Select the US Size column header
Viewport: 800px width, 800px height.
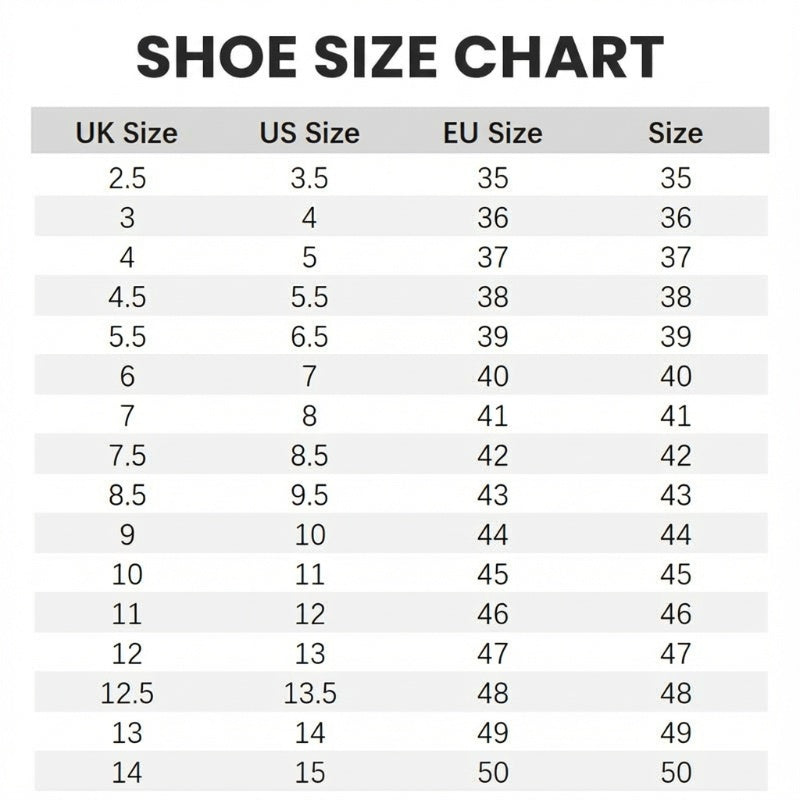(x=309, y=133)
